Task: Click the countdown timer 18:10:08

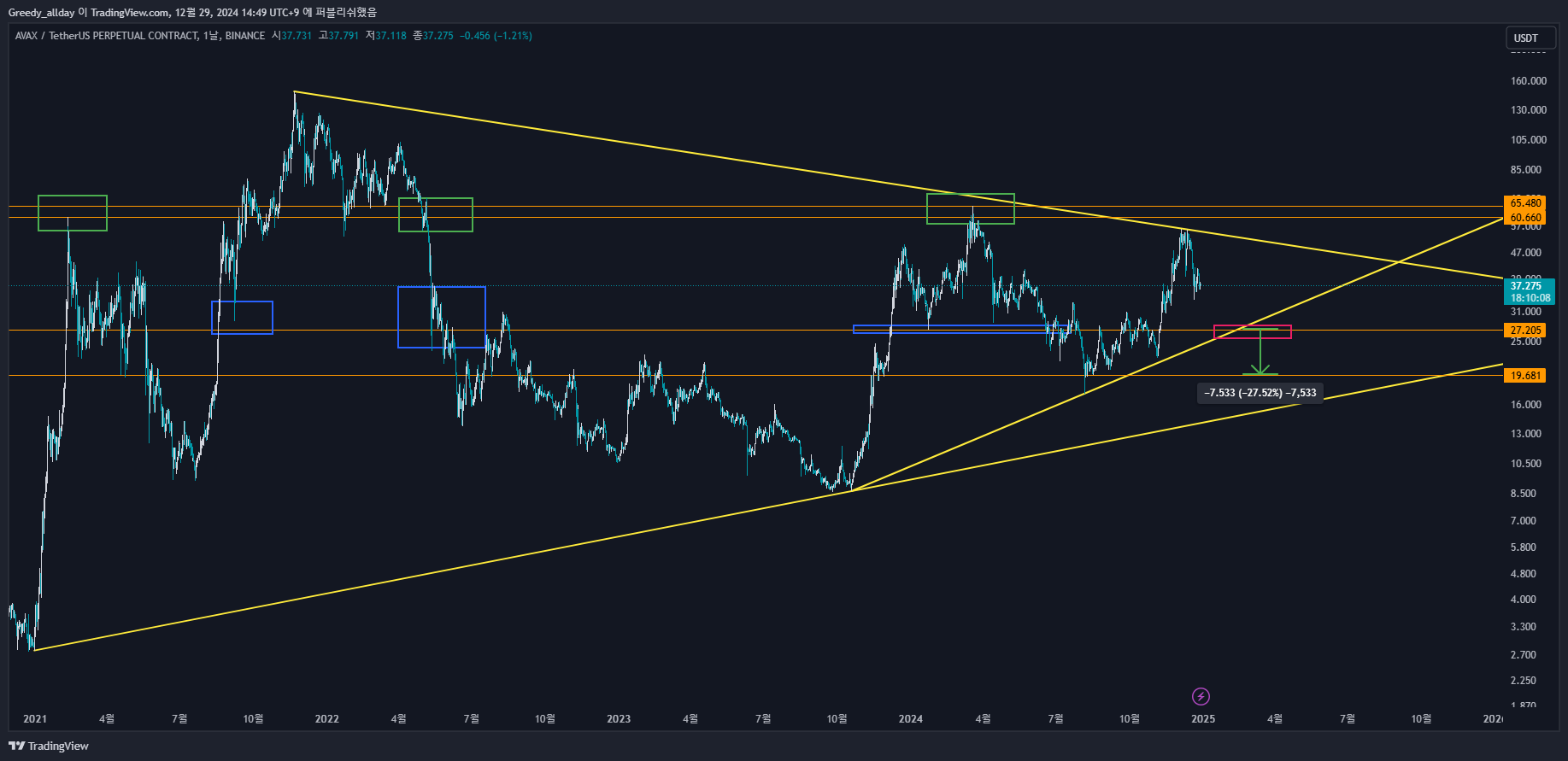Action: coord(1530,298)
